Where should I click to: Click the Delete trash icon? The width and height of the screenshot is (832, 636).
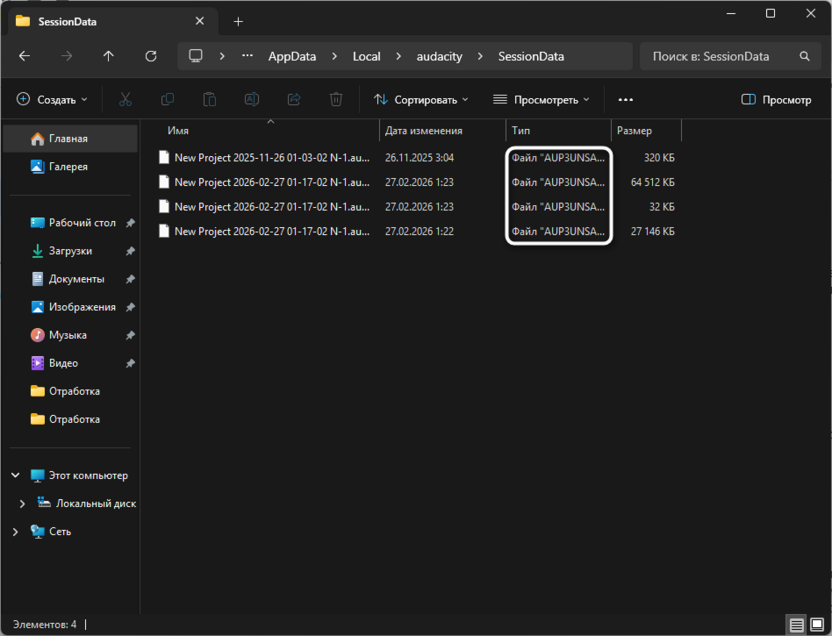(337, 99)
